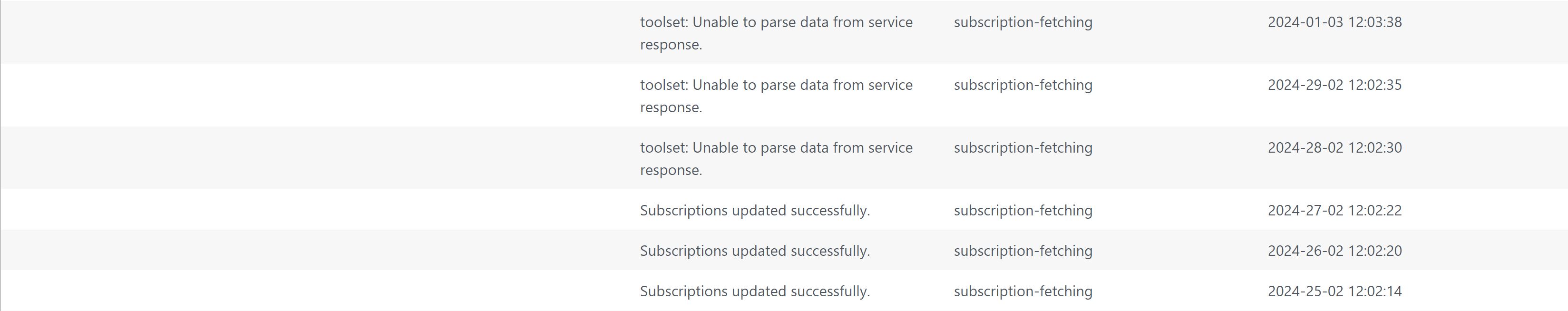Screen dimensions: 1568x311
Task: Select the subscription-fetching type logged at 12:02:20
Action: [x=1023, y=251]
